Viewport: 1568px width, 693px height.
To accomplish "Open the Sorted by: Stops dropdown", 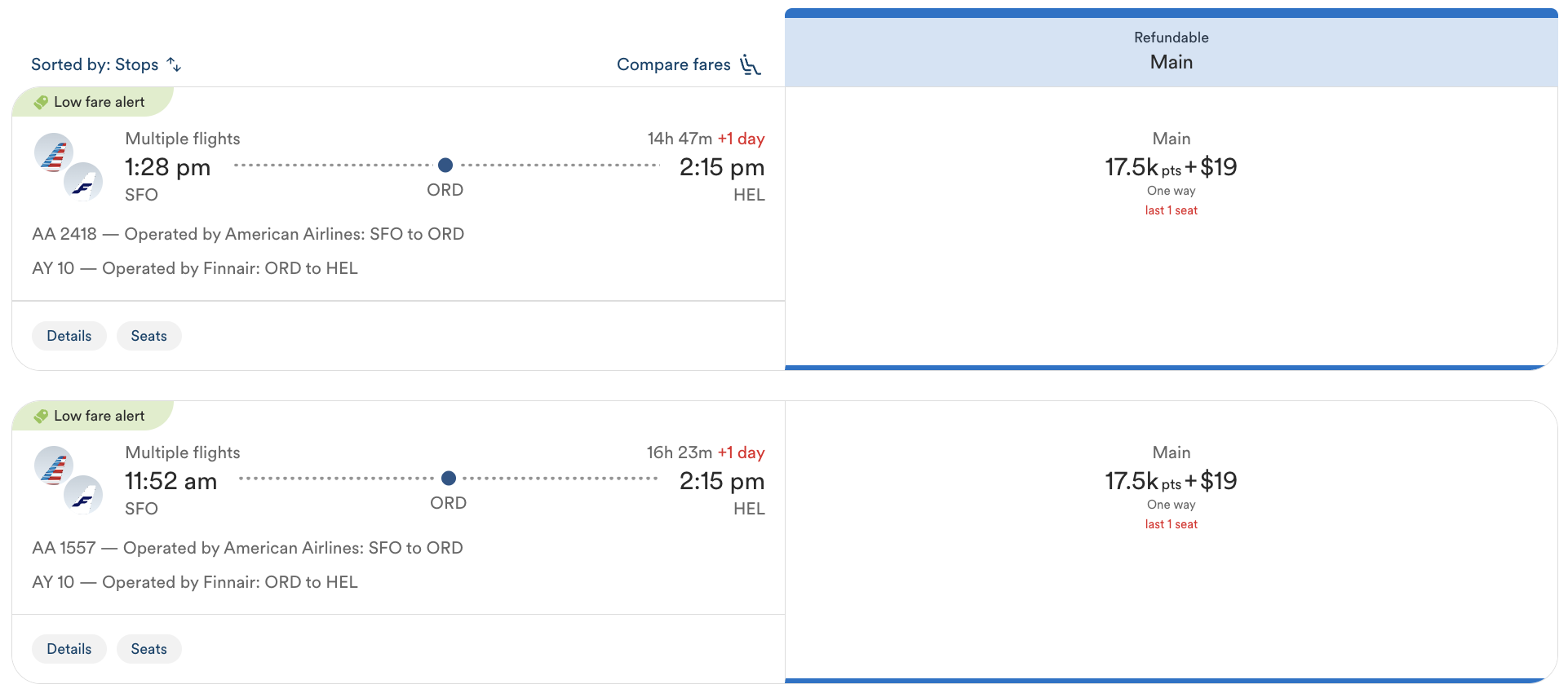I will pyautogui.click(x=95, y=64).
